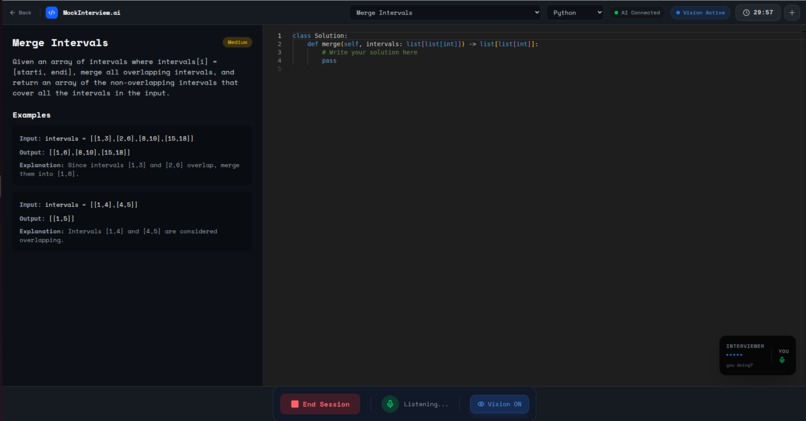Click the MockInterview.ai brand name
Image resolution: width=806 pixels, height=421 pixels.
coord(91,13)
